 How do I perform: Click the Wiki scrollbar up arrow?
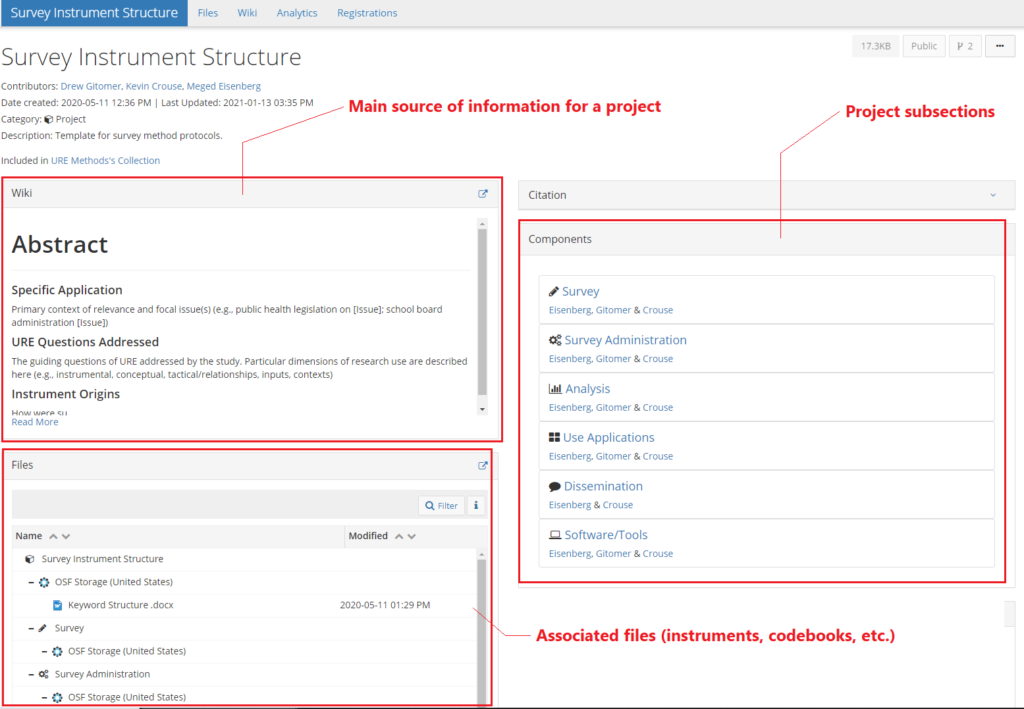(x=482, y=224)
